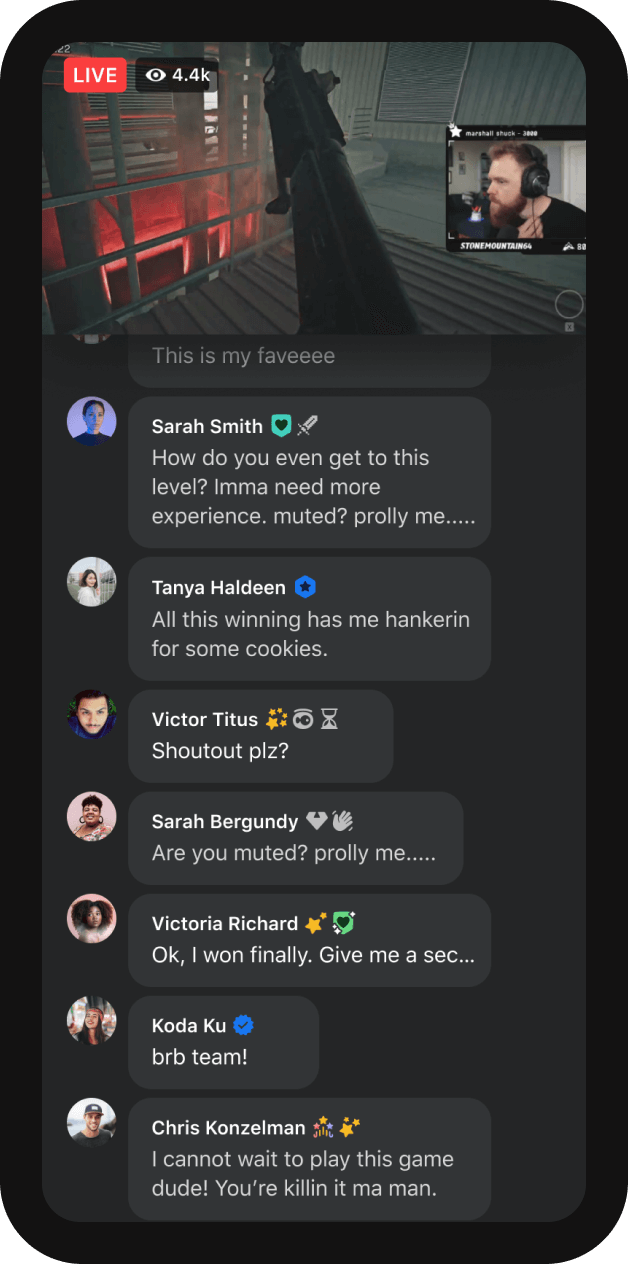Open Koda Ku's avatar

(92, 1021)
